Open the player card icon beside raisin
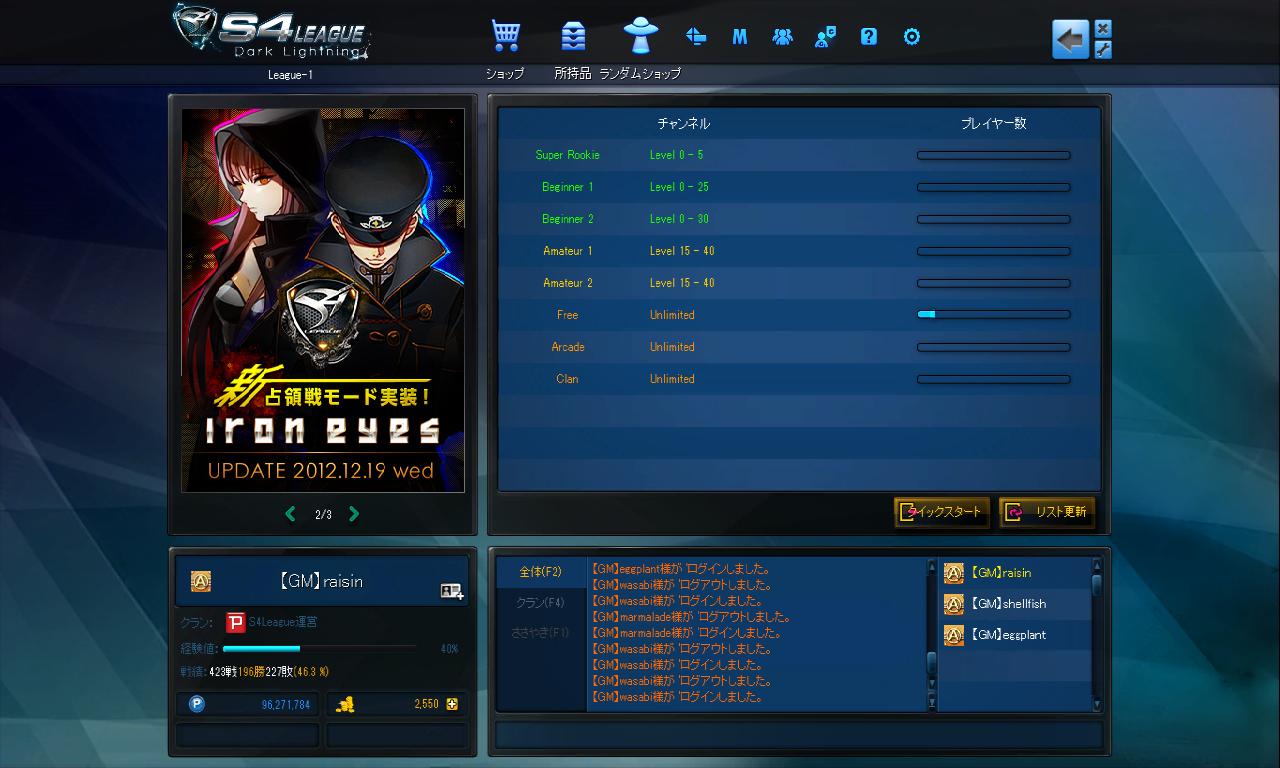The width and height of the screenshot is (1280, 768). [451, 591]
